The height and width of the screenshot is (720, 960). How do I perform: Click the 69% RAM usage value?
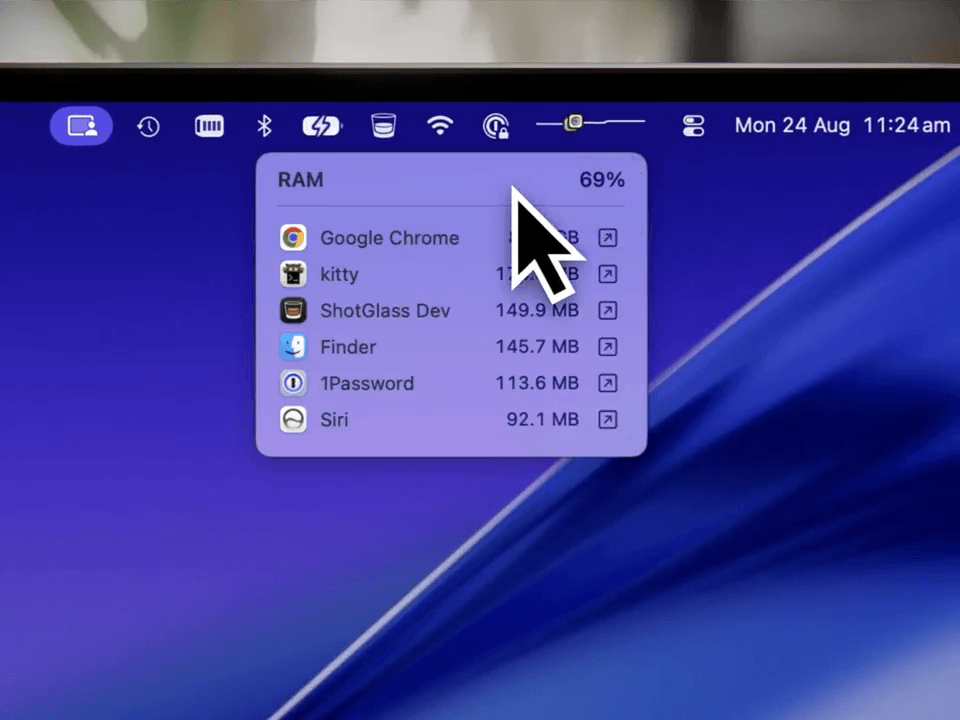pyautogui.click(x=602, y=179)
